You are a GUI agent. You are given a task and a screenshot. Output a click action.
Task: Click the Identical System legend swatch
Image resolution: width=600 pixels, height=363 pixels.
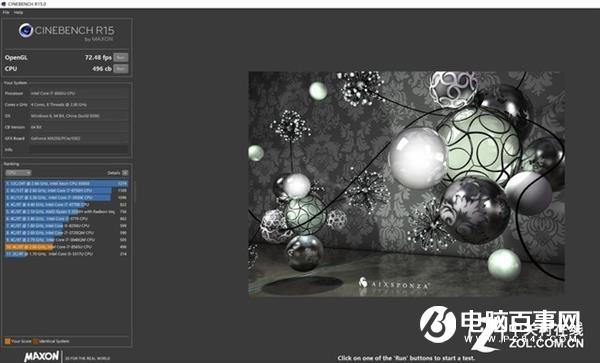point(36,341)
